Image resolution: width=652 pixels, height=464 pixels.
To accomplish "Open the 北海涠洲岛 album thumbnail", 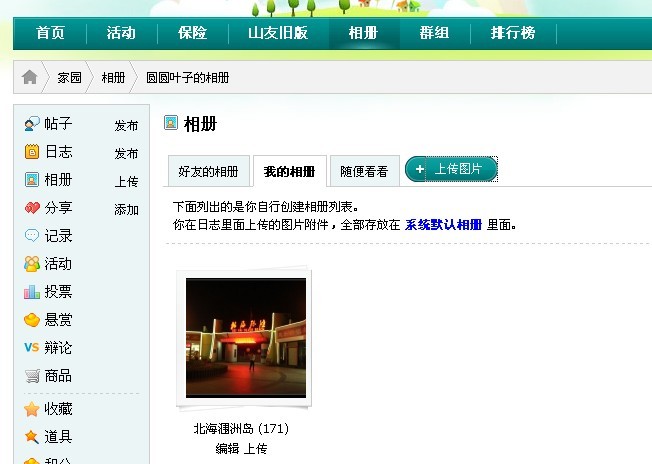I will click(x=245, y=338).
